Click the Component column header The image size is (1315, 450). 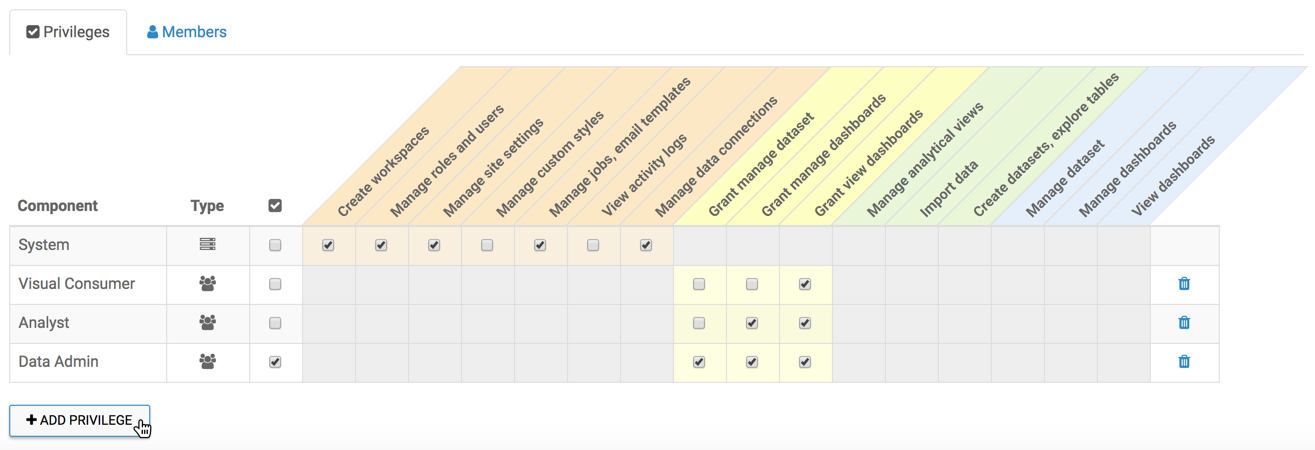pos(58,206)
